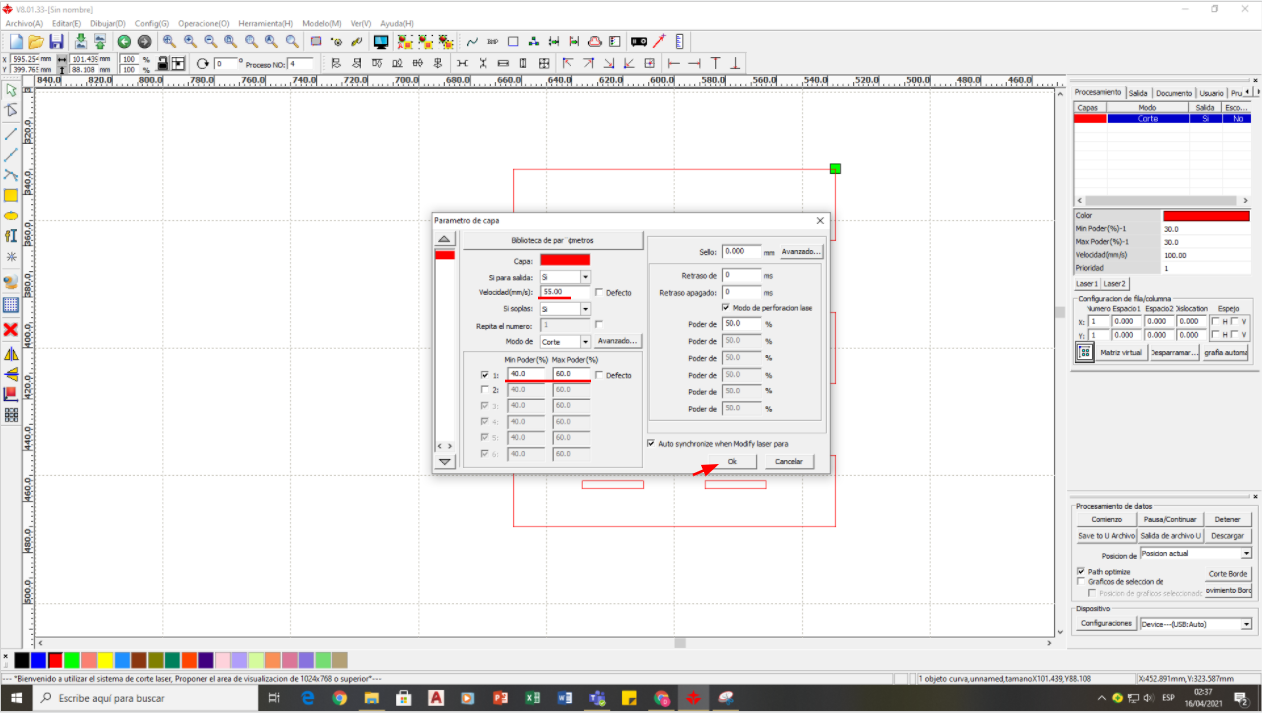Click the Descargar button
Viewport: 1262px width, 713px height.
(1227, 536)
